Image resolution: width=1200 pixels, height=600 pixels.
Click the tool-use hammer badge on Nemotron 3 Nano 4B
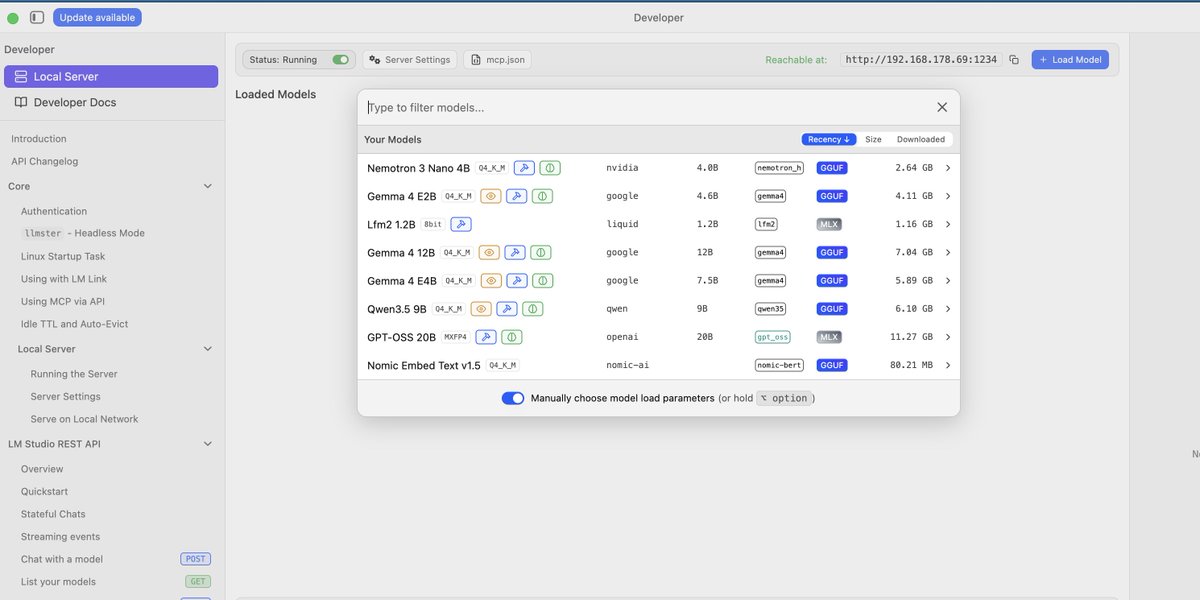(524, 168)
